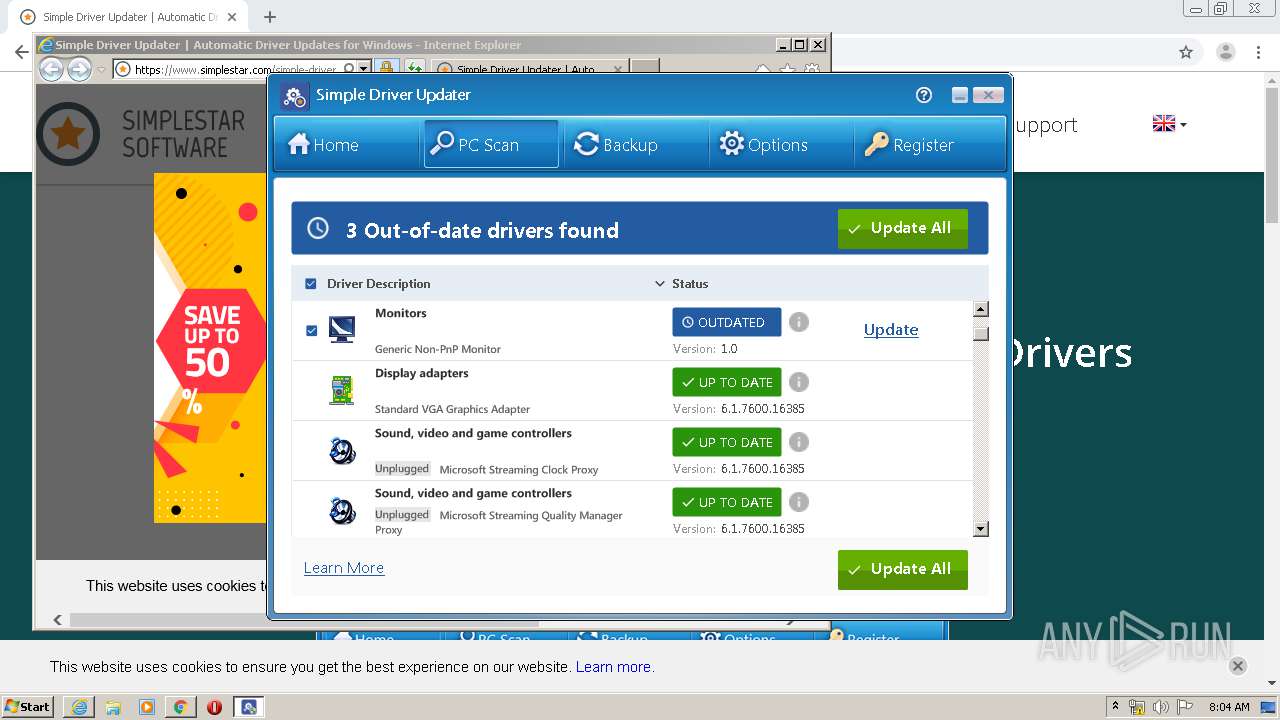
Task: Click the driver list scroll down arrow
Action: coord(981,529)
